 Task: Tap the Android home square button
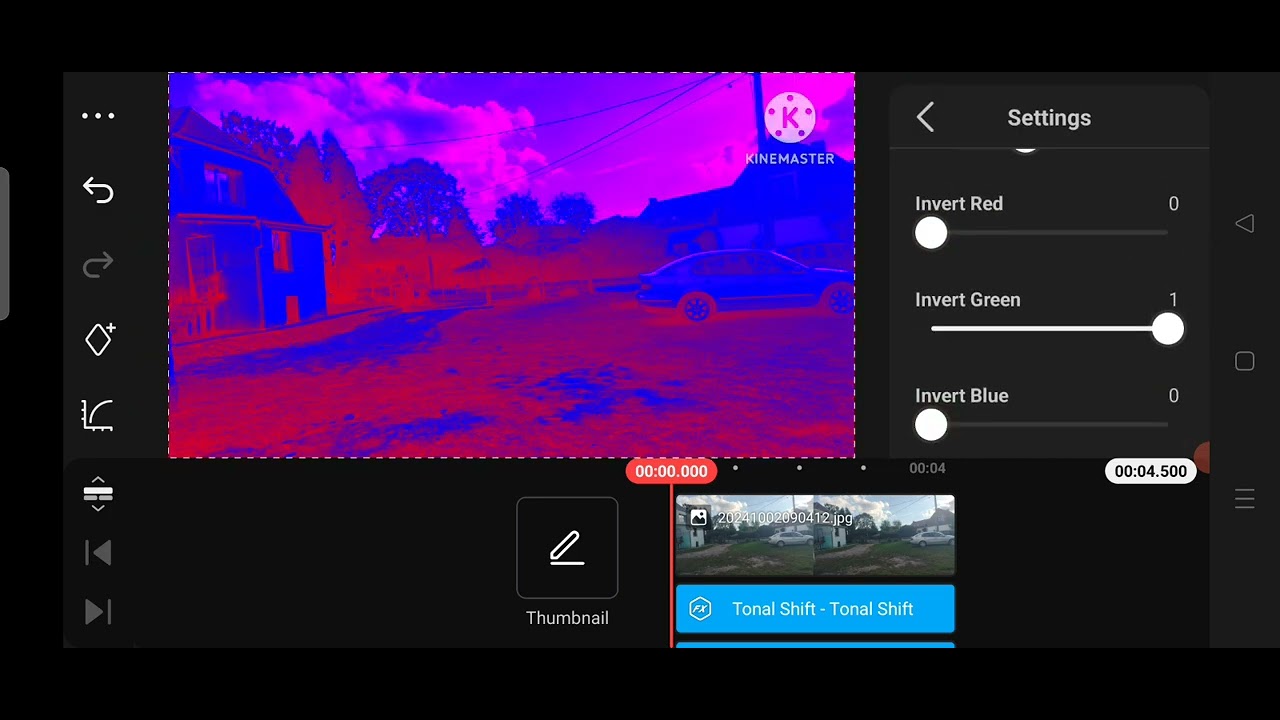point(1244,361)
